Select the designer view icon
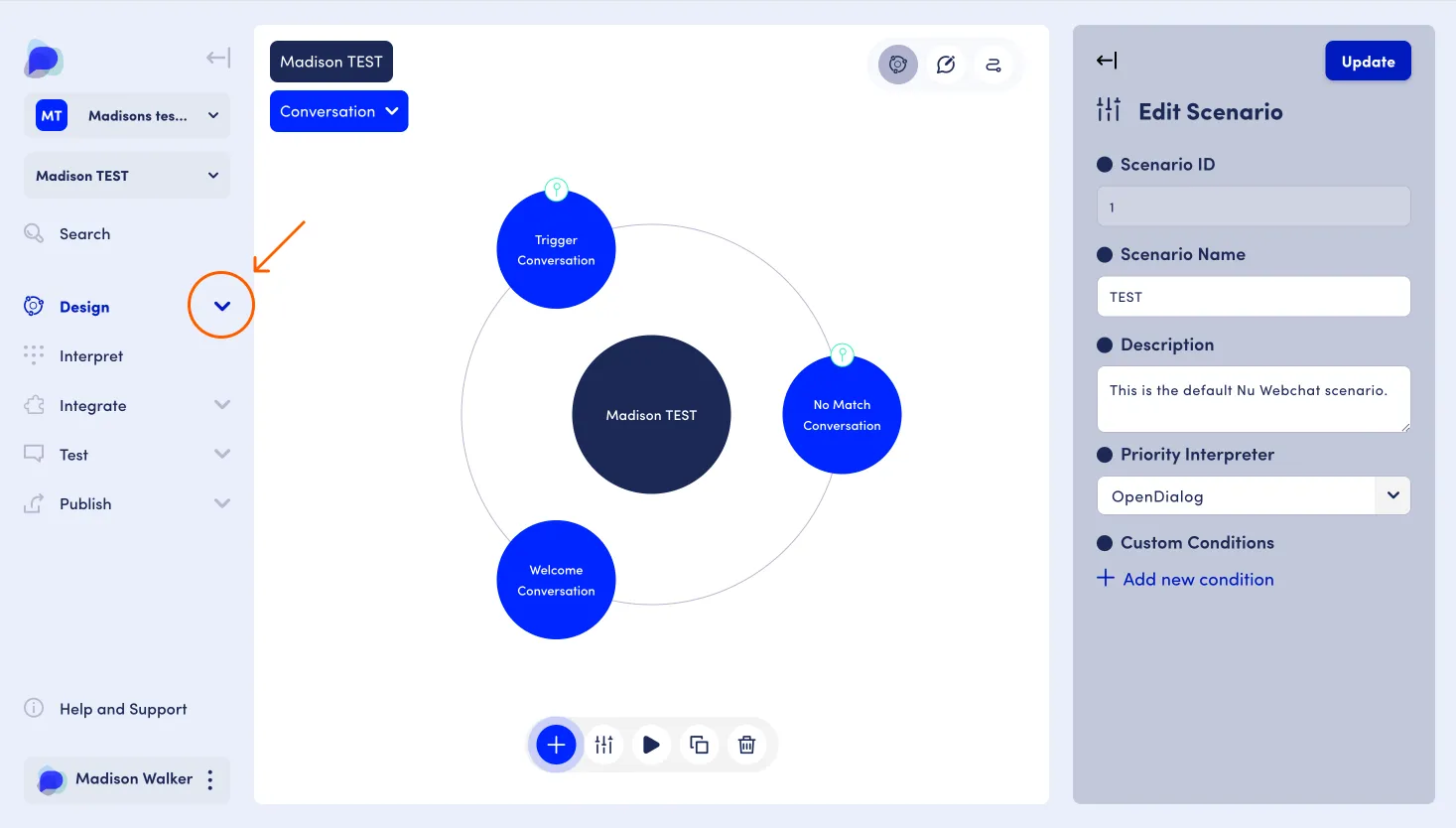 click(x=898, y=65)
